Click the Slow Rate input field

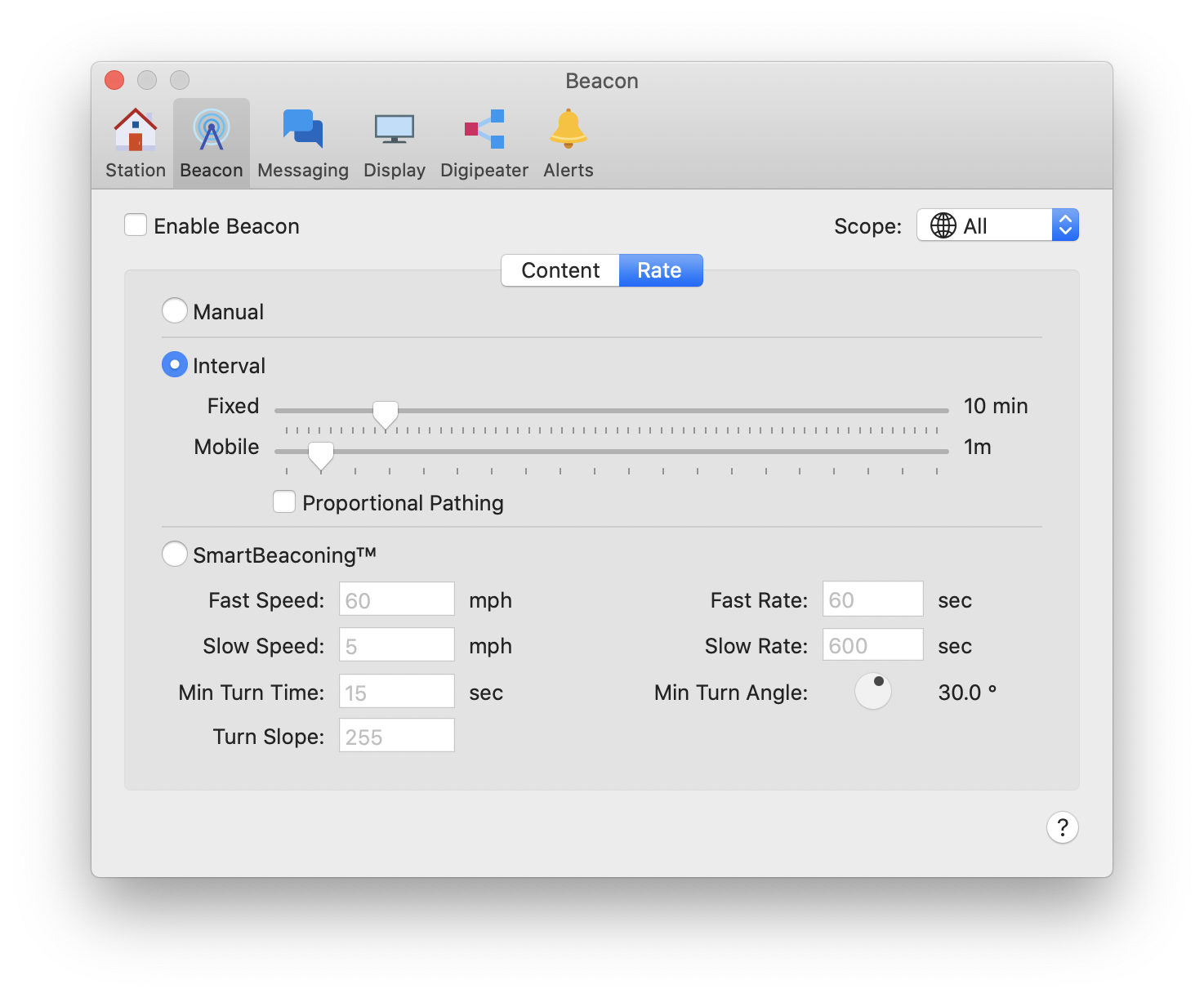click(873, 645)
